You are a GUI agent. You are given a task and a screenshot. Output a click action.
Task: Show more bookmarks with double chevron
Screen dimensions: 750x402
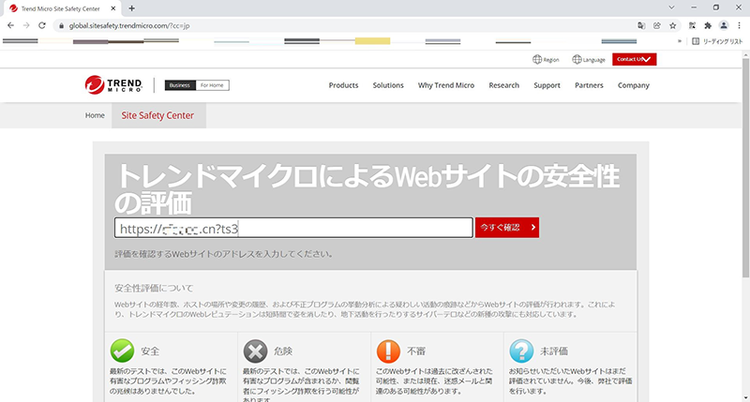679,42
